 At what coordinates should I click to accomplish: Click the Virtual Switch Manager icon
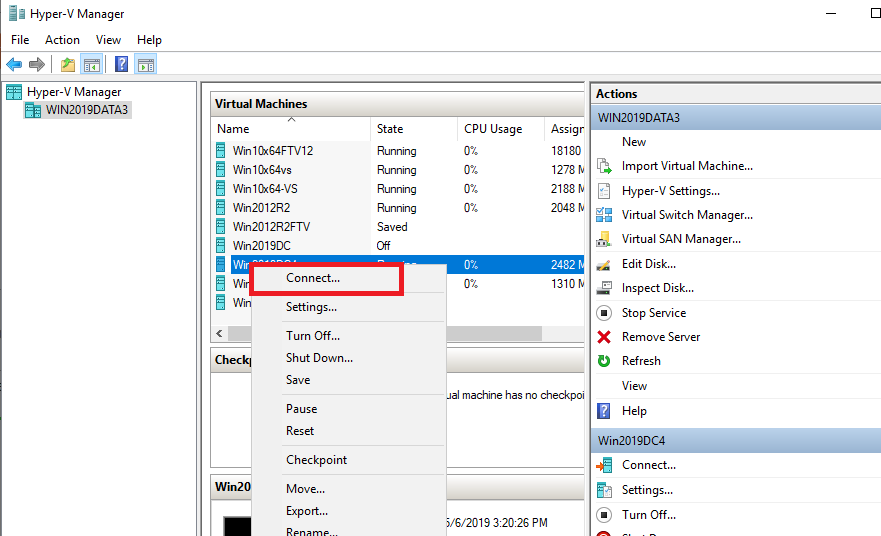(x=604, y=215)
